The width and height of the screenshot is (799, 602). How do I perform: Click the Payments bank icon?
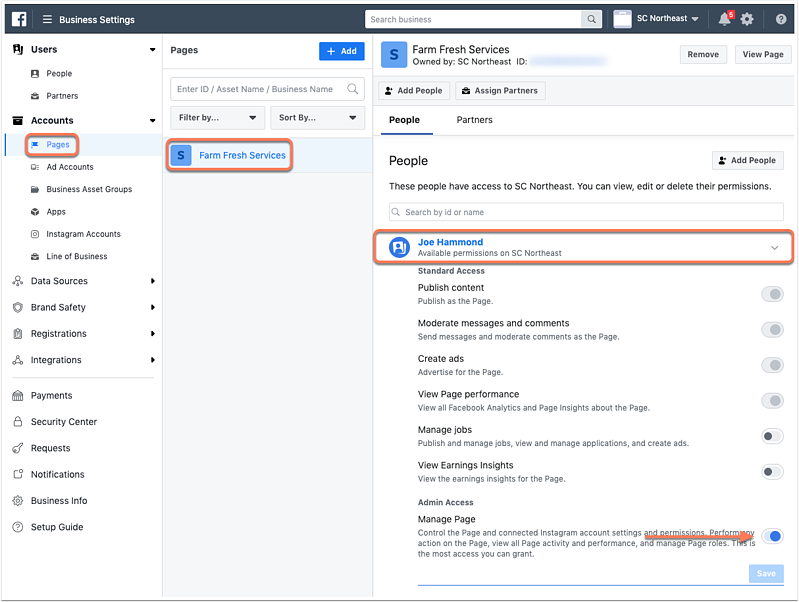click(18, 396)
